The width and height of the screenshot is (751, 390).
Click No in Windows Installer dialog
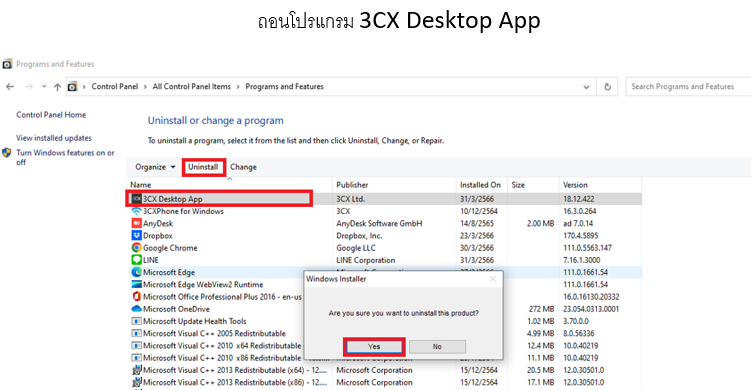[x=437, y=346]
